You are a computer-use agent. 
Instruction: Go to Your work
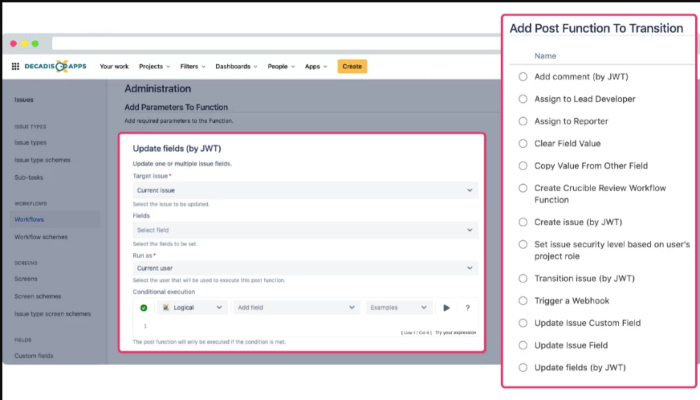[x=114, y=67]
